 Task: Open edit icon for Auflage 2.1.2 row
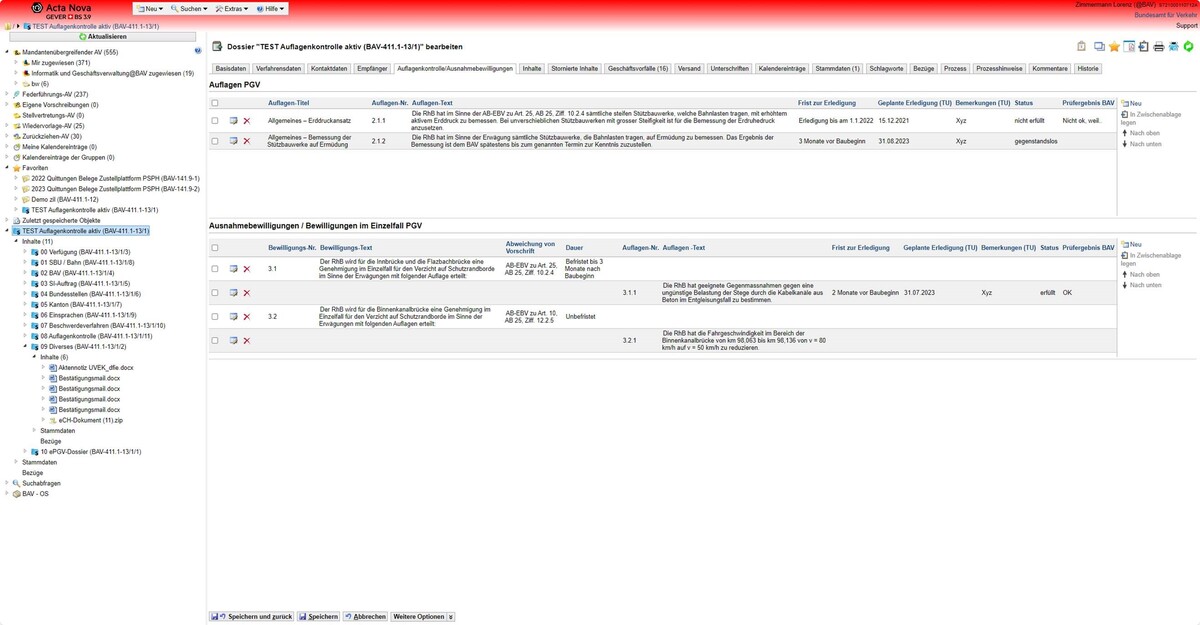point(233,141)
